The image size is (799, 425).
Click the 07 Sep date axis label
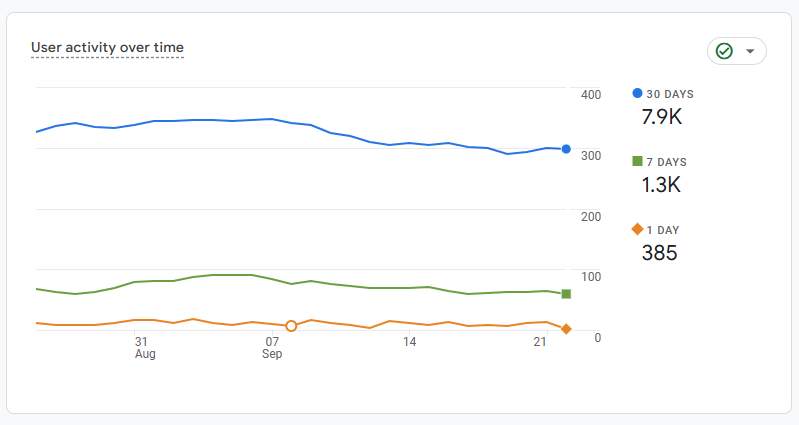[x=272, y=348]
